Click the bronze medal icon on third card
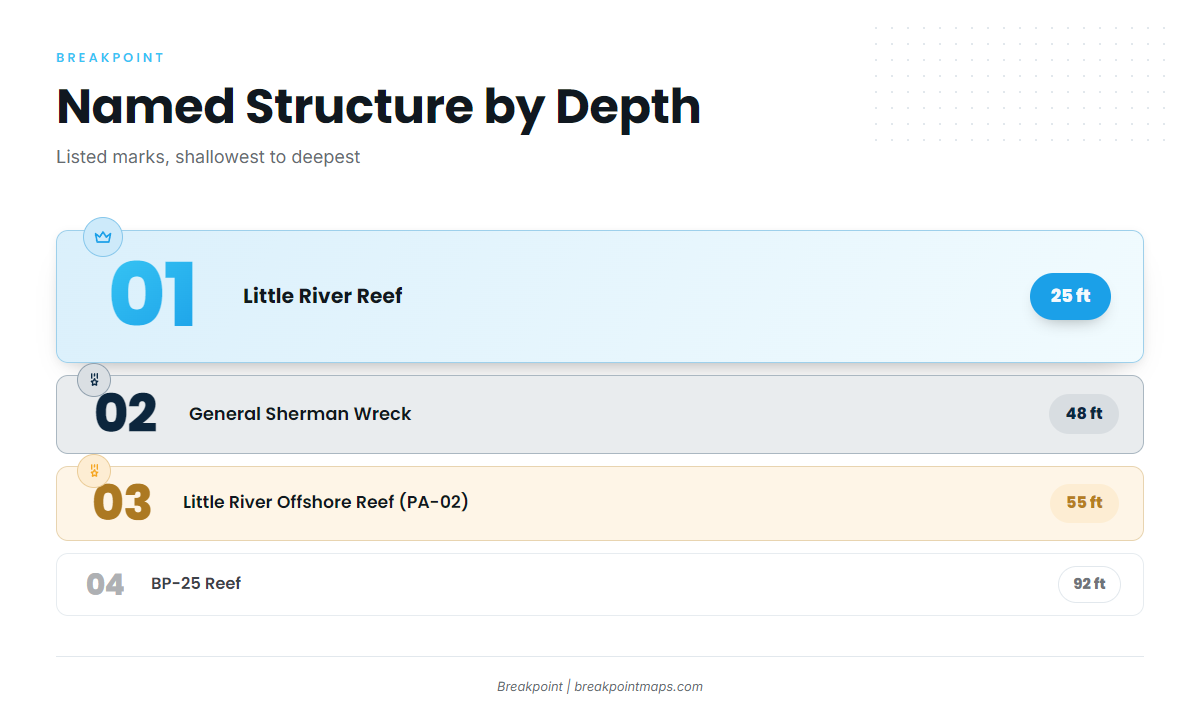1200x721 pixels. 94,470
